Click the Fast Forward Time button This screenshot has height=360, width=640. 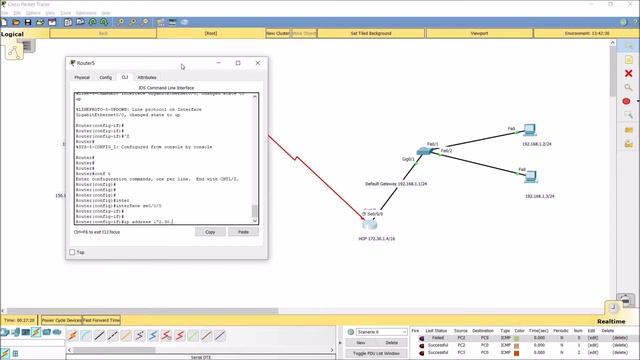[101, 320]
